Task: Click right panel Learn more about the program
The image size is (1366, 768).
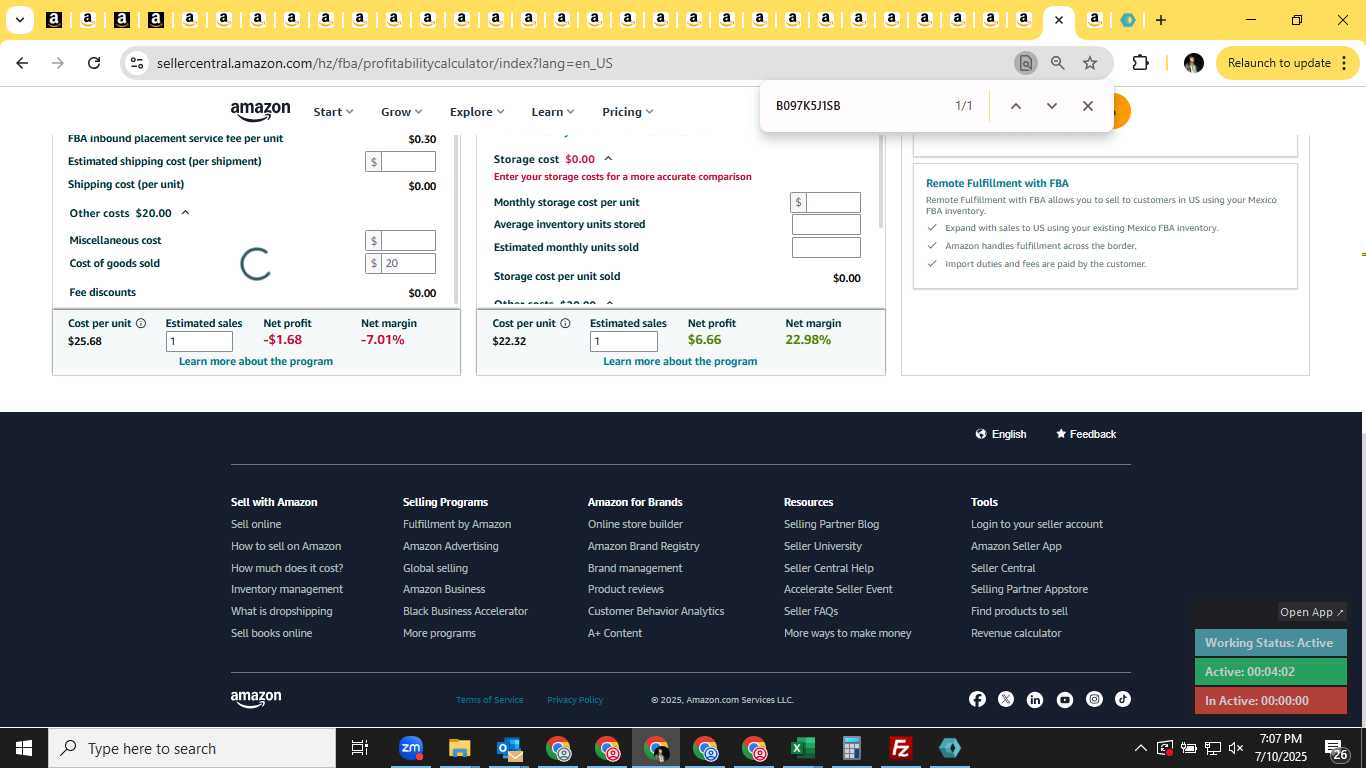Action: coord(680,361)
